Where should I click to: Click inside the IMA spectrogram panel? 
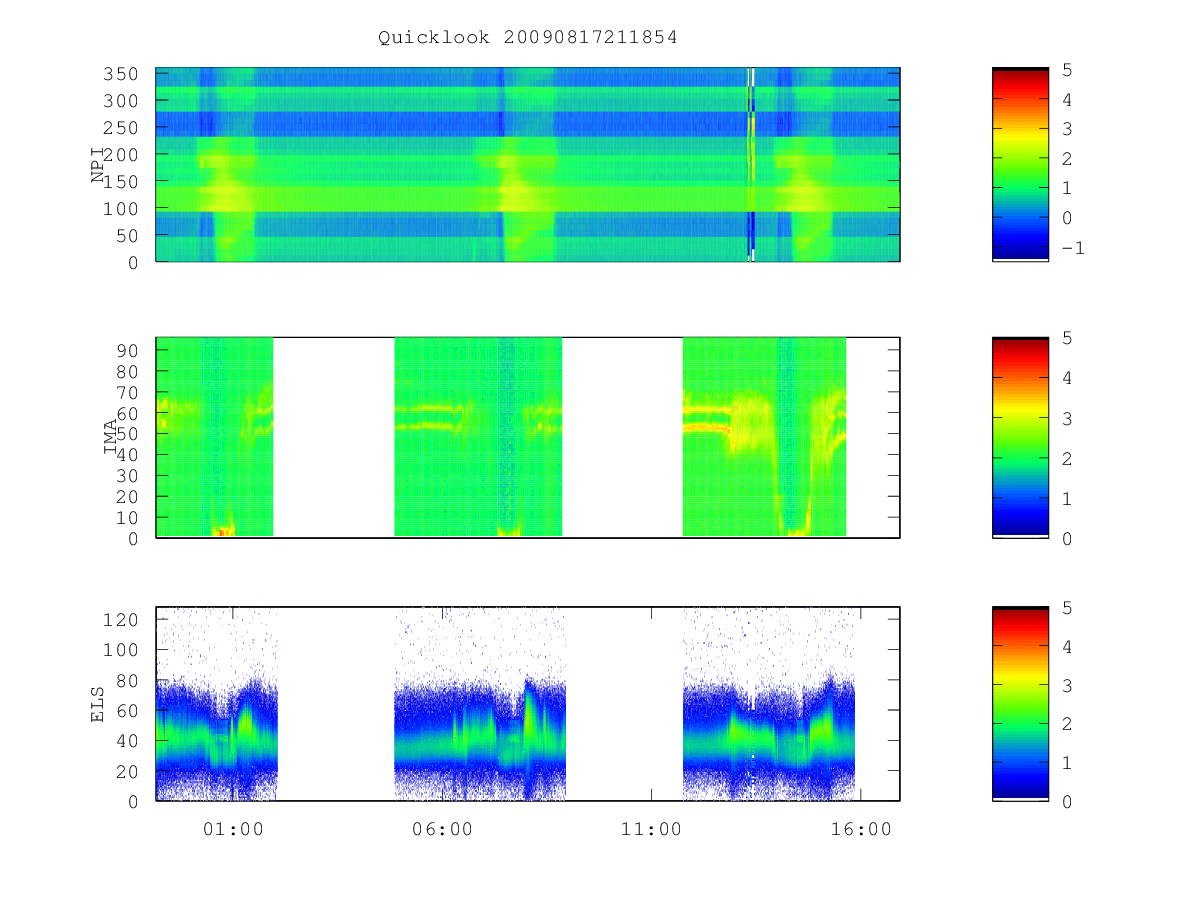click(x=528, y=438)
